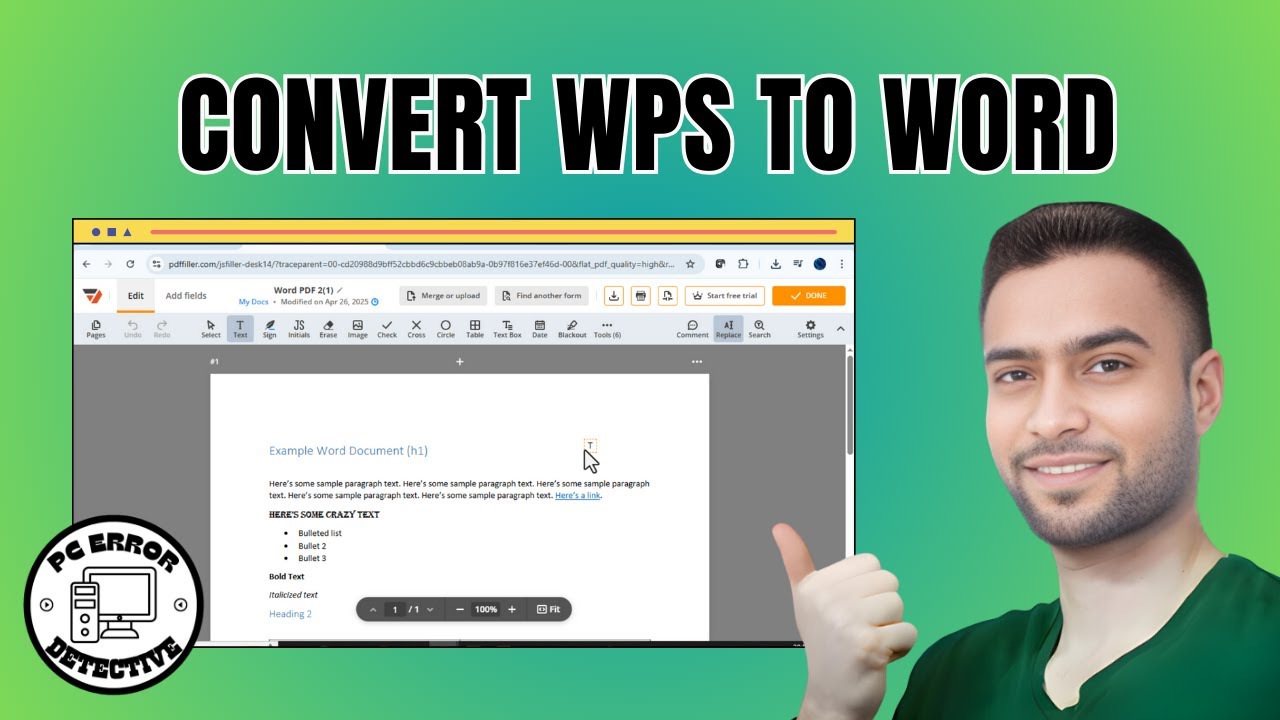Click the pdfFiller logo icon
Viewport: 1280px width, 720px height.
pos(92,296)
